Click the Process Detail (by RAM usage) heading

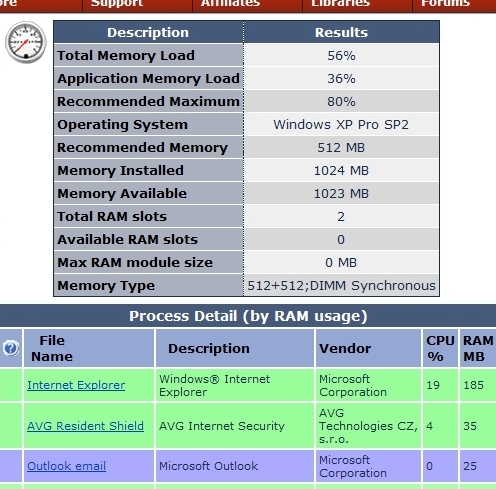pyautogui.click(x=248, y=316)
